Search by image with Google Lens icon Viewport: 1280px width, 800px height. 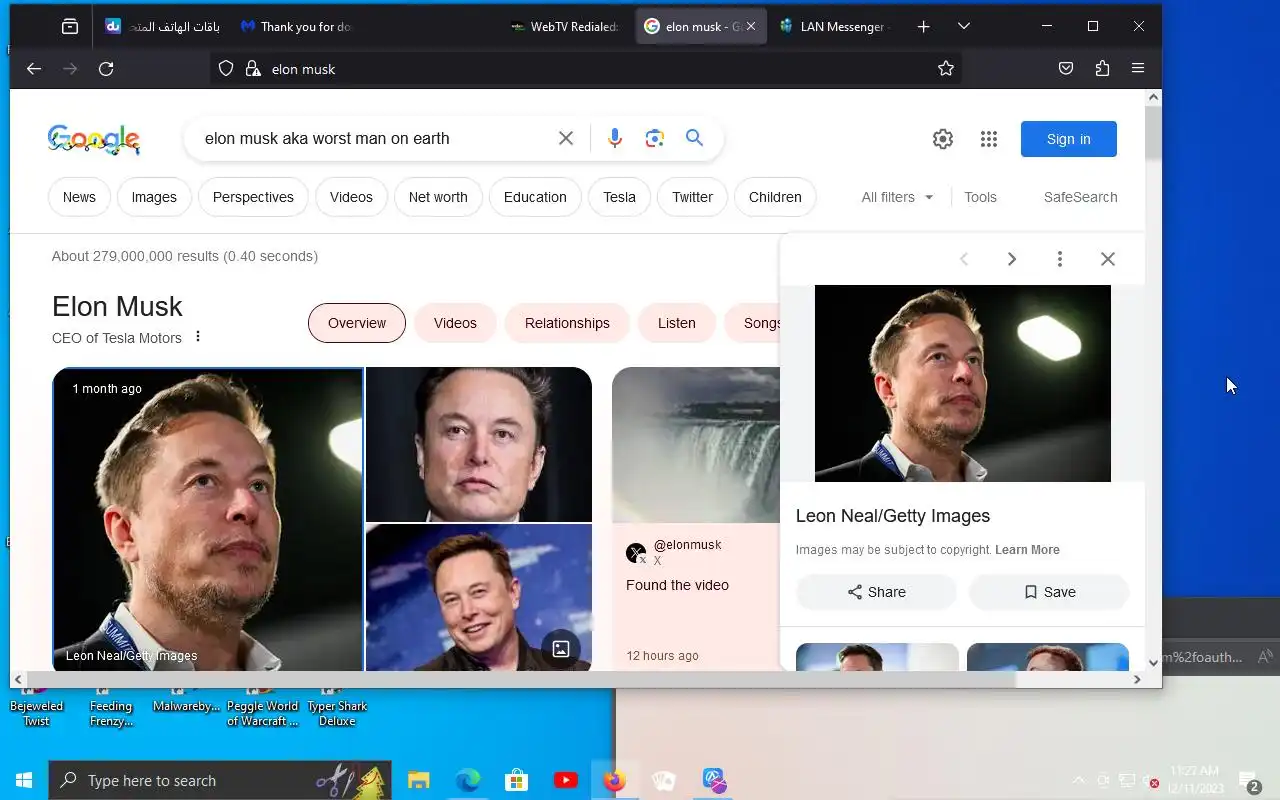[655, 138]
